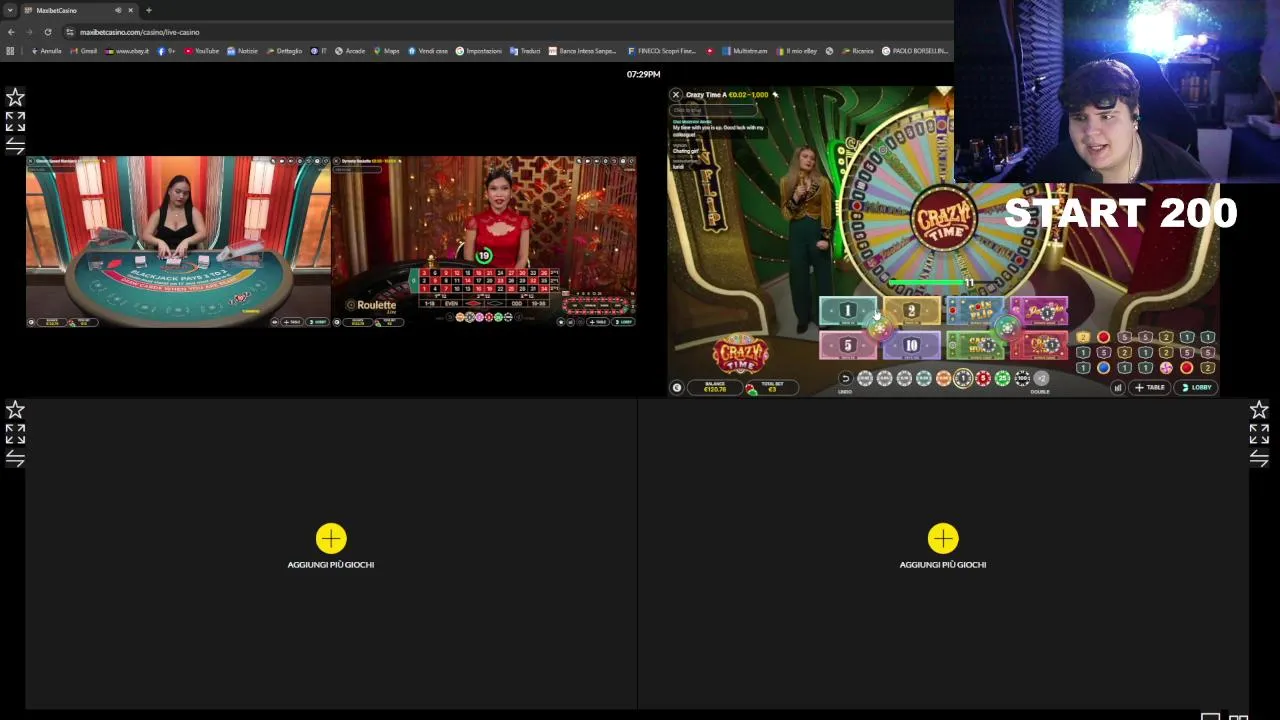Viewport: 1280px width, 720px height.
Task: Open the Facebook bookmark with 9+
Action: pyautogui.click(x=166, y=51)
